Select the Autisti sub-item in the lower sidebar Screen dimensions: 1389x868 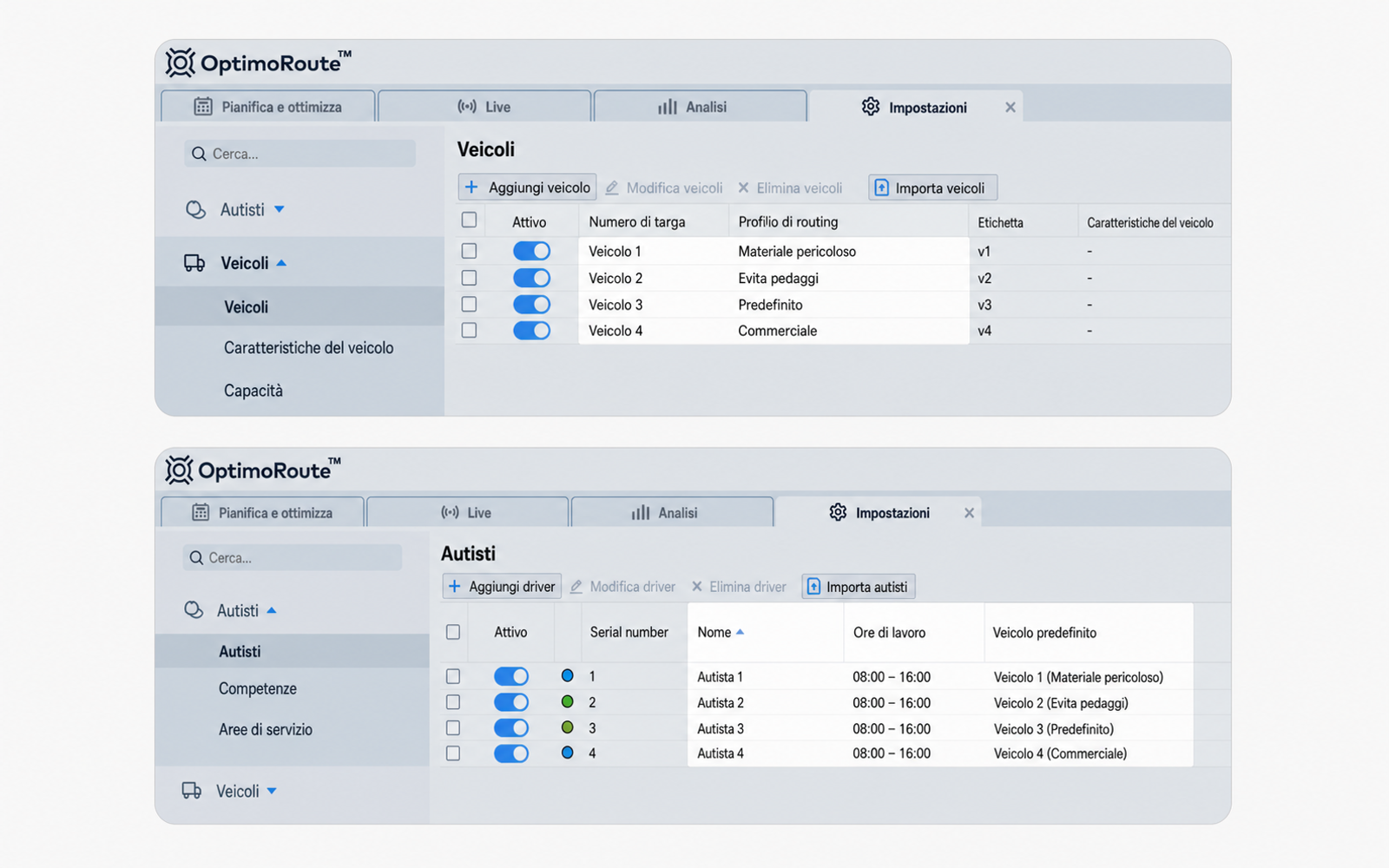(292, 651)
